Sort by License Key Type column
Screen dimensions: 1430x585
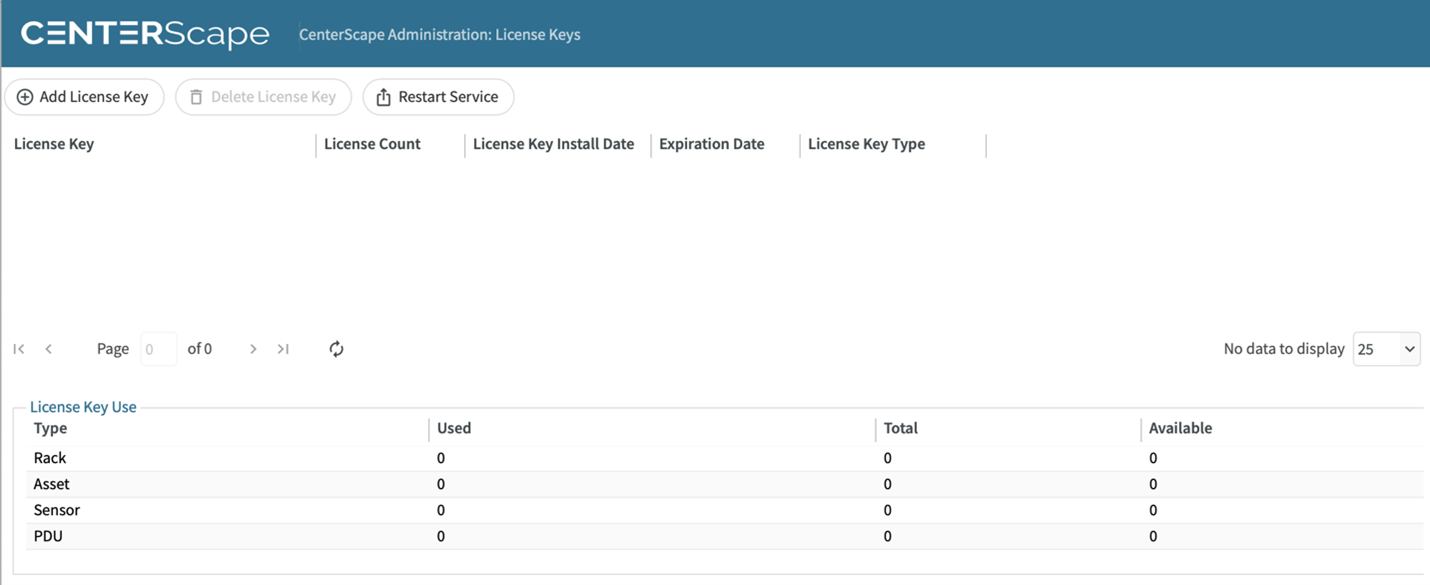866,144
